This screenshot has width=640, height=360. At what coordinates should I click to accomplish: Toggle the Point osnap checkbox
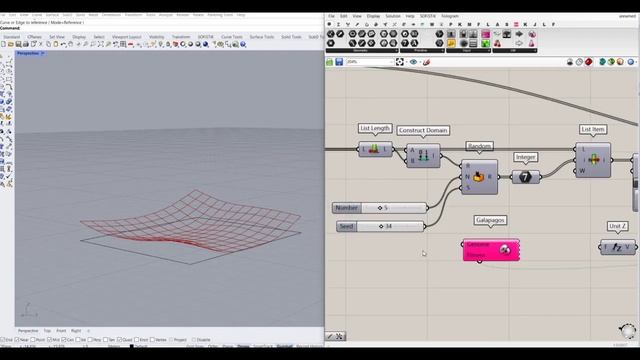(x=33, y=340)
